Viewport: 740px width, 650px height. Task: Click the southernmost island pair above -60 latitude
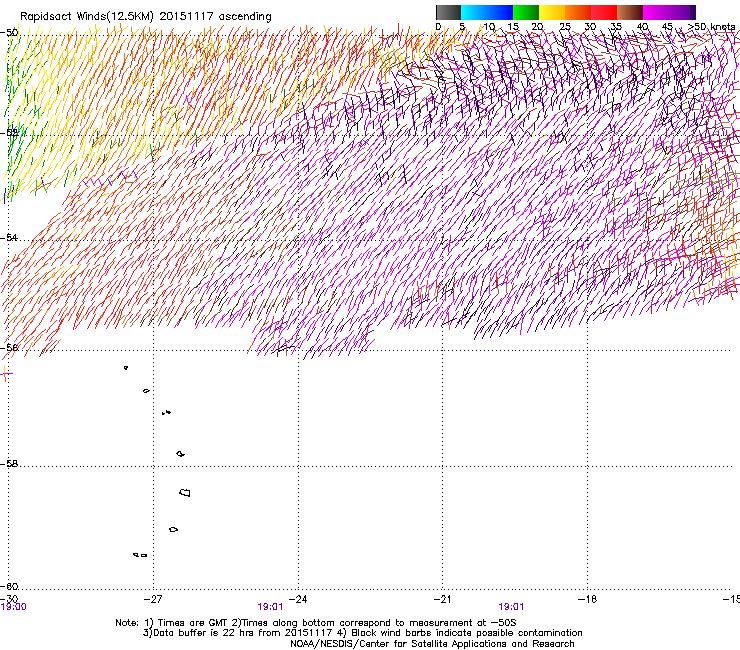(x=140, y=555)
